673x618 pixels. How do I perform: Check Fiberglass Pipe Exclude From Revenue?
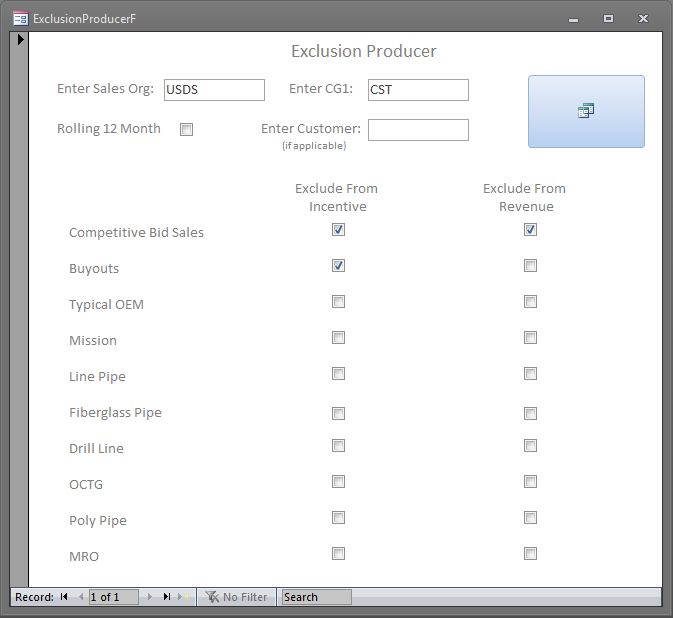[530, 414]
